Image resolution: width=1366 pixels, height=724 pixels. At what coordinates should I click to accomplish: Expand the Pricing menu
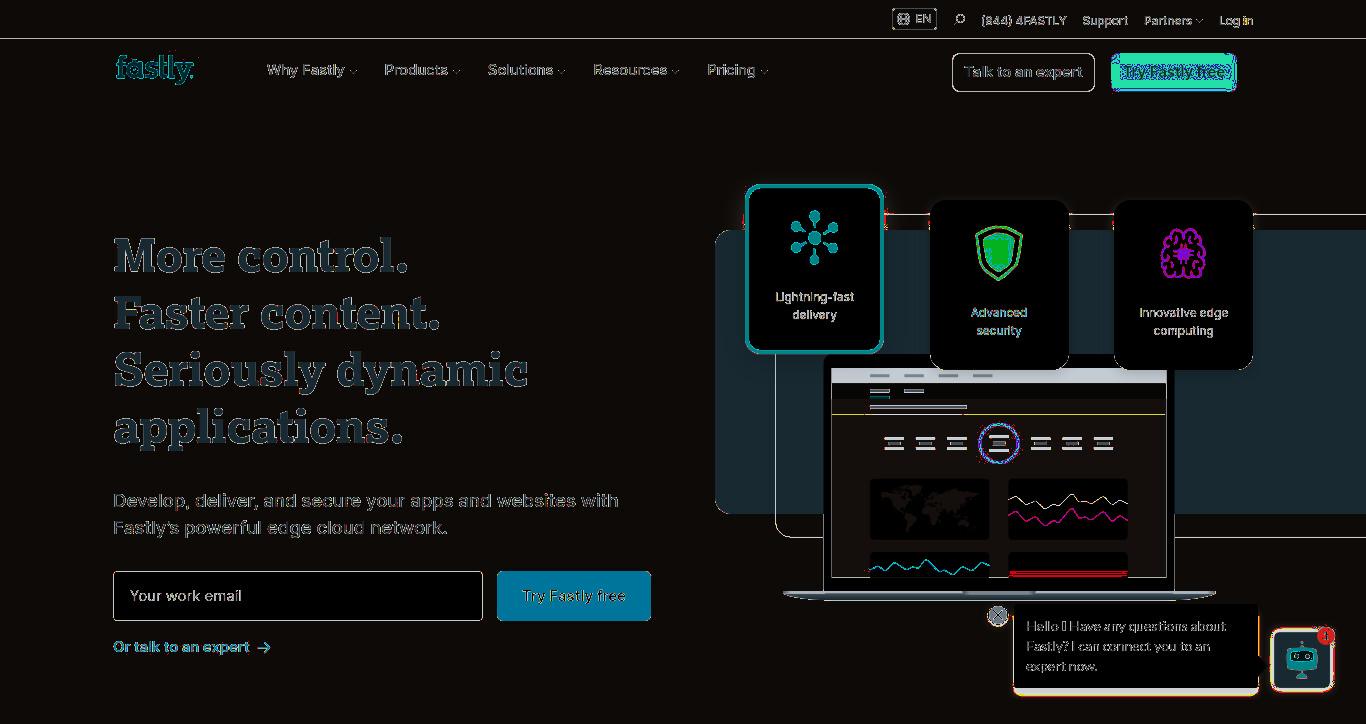tap(737, 70)
